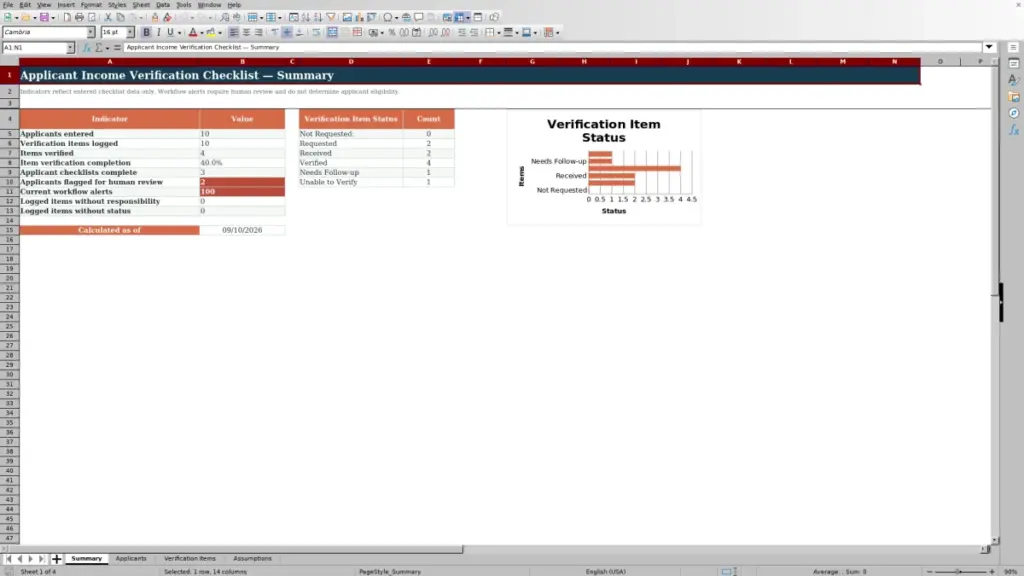Click the Name Box input field
This screenshot has width=1024, height=576.
34,47
